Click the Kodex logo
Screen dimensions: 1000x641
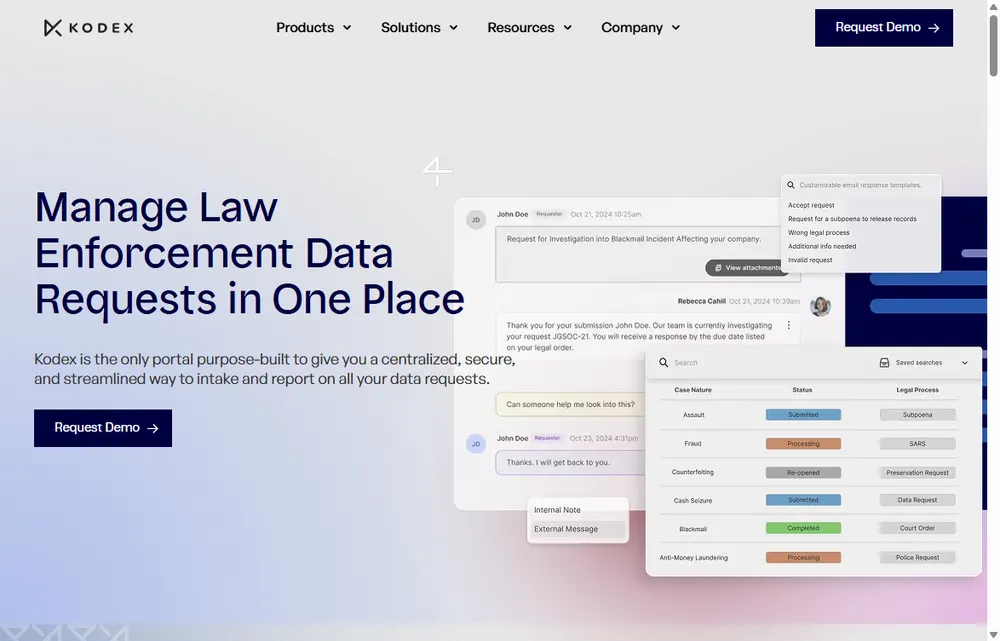point(89,27)
